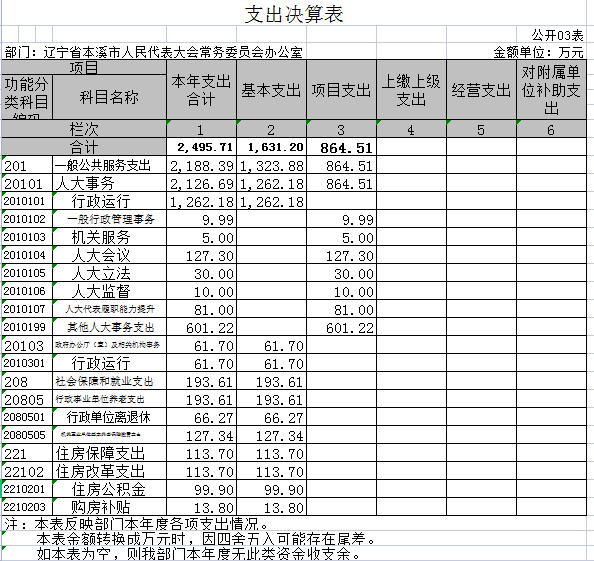Click the 上缴上级支出 header cell

click(x=411, y=90)
